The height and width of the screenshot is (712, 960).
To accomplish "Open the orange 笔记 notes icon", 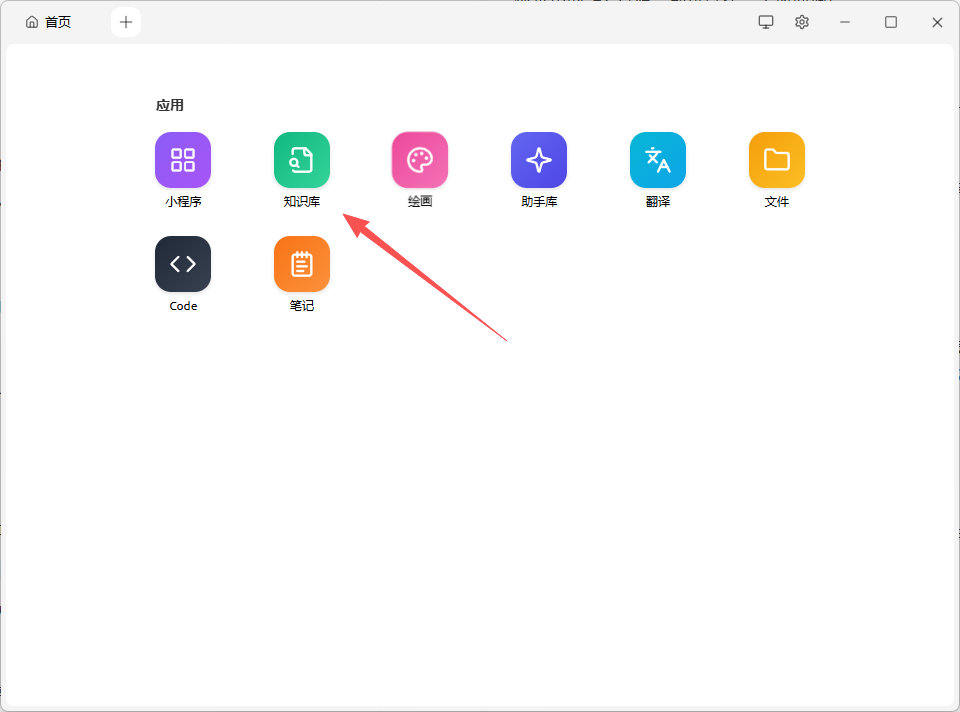I will (x=302, y=264).
